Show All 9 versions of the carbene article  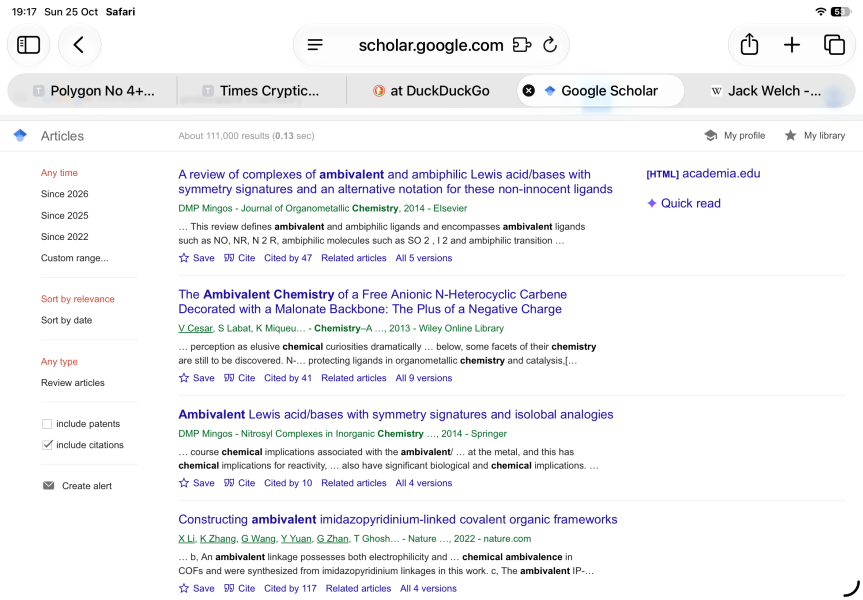click(424, 378)
